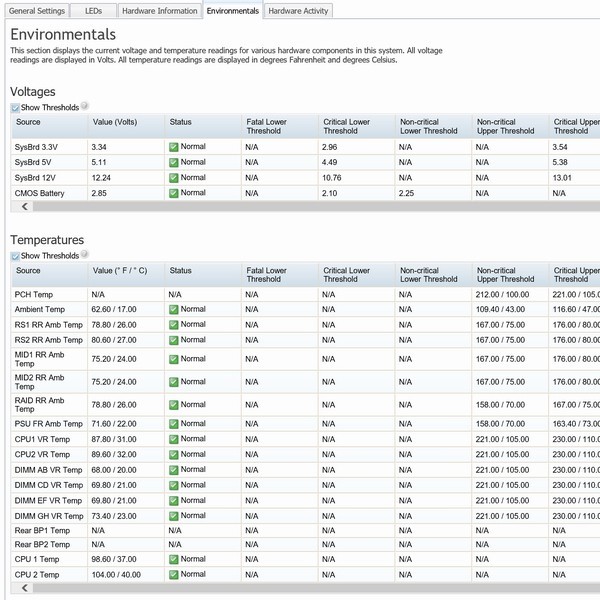Click the RS1 RR Amb Temp status icon
Screen dimensions: 600x600
click(x=173, y=325)
